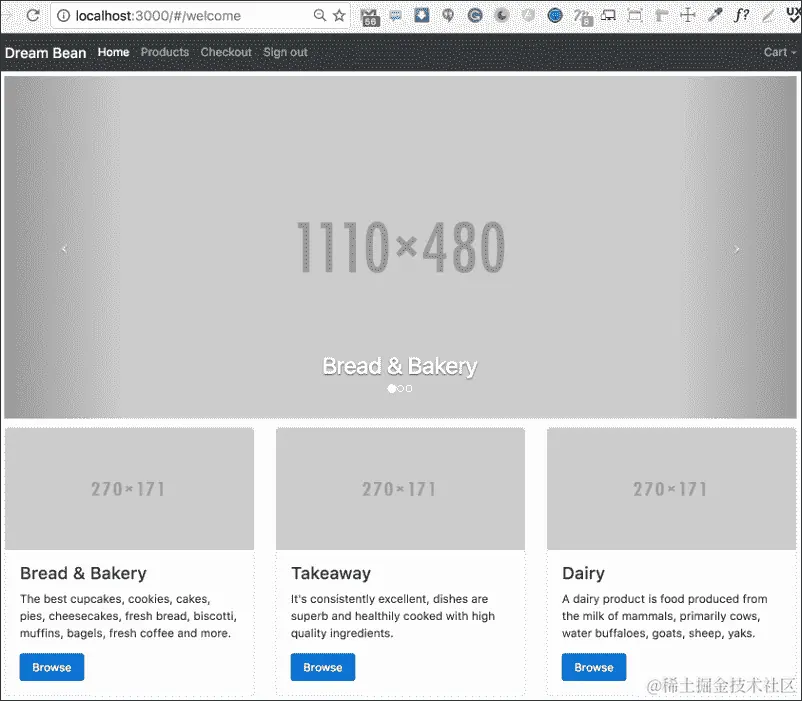802x701 pixels.
Task: Open the Hangouts quote-bubble extension
Action: (x=448, y=16)
